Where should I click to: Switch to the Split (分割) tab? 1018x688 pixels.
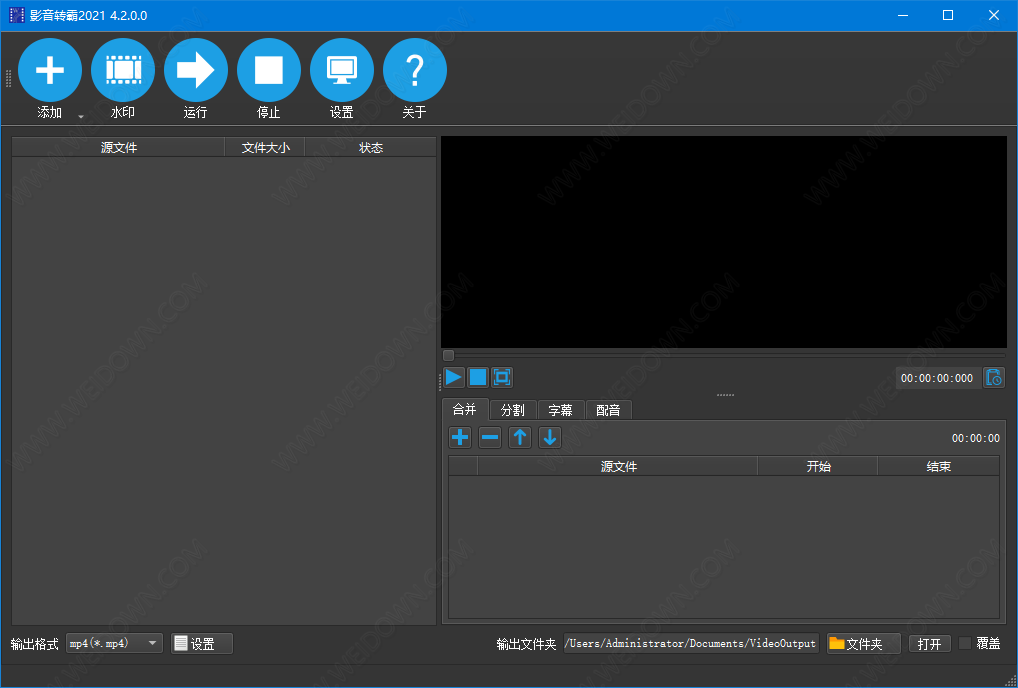512,410
